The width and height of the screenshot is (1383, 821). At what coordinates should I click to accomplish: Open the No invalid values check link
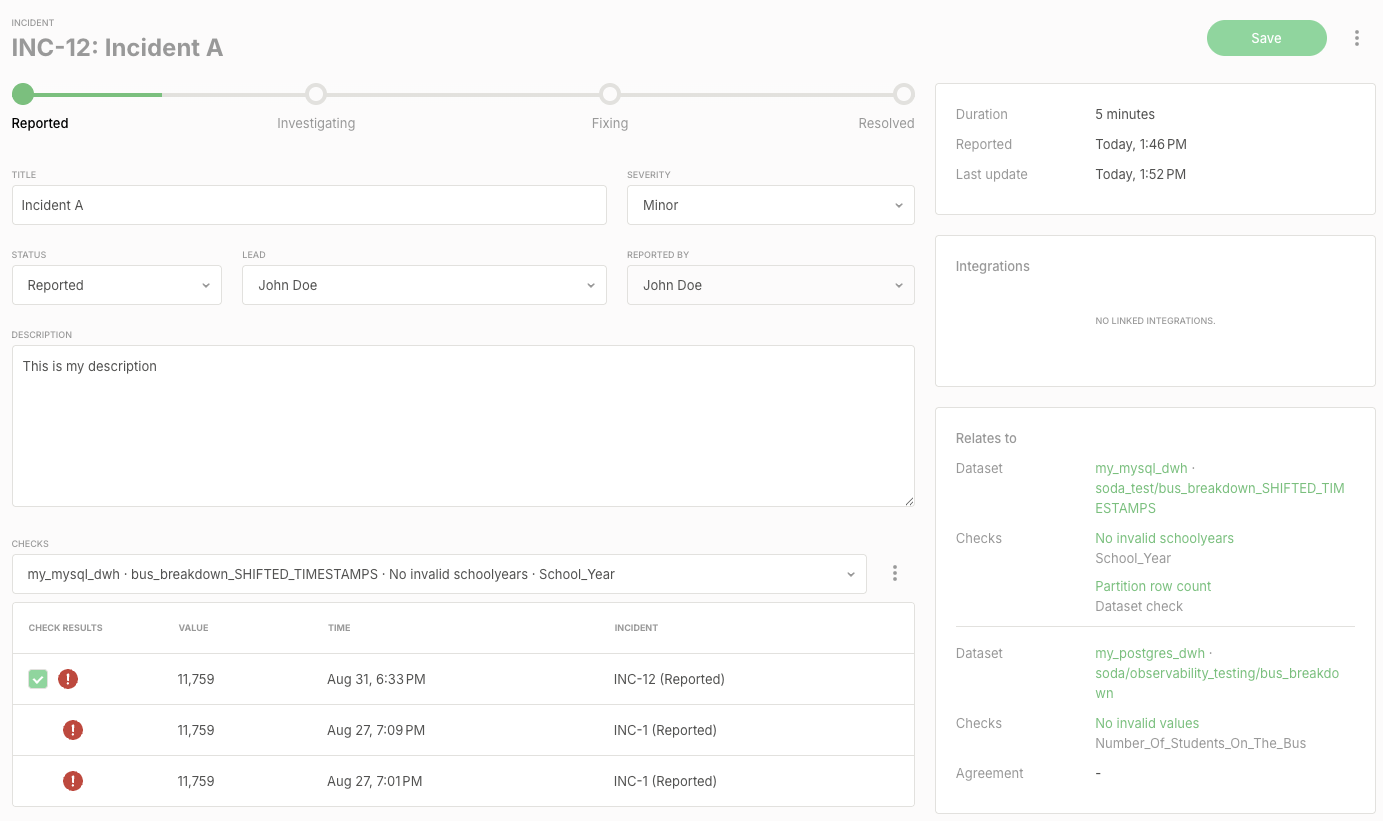click(x=1147, y=723)
